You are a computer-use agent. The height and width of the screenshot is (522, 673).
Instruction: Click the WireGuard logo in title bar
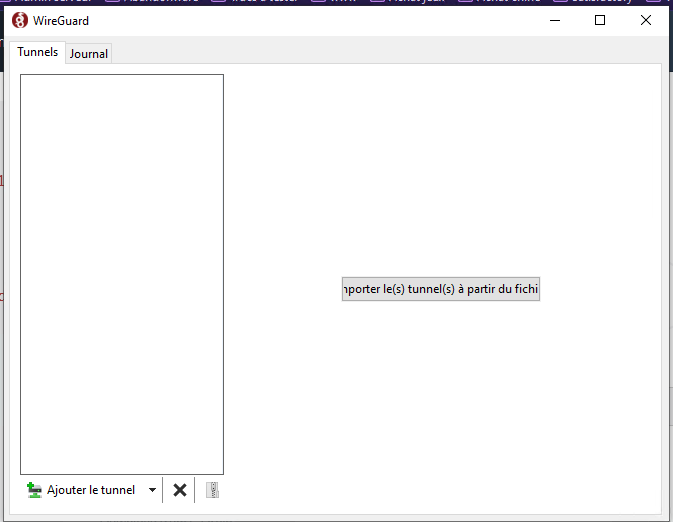tap(20, 20)
